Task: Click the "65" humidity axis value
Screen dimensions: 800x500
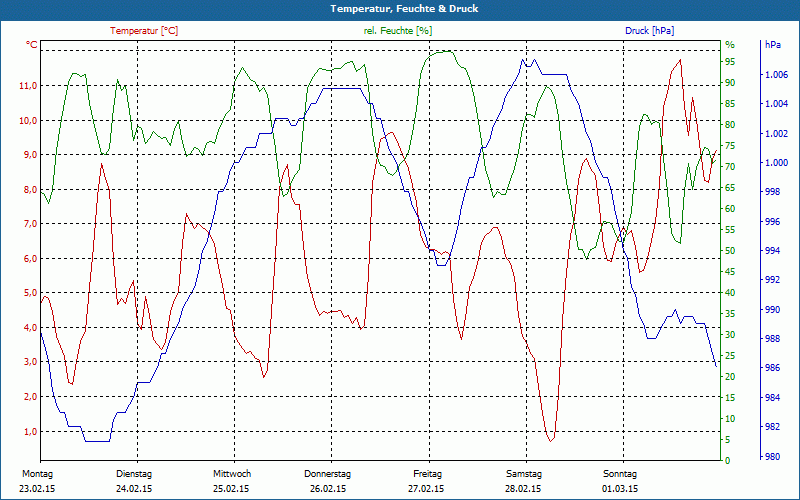Action: (730, 188)
